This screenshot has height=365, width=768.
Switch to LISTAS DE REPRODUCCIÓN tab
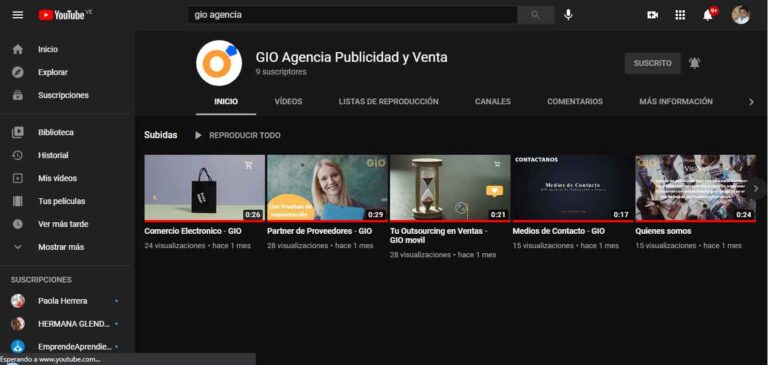[x=388, y=102]
